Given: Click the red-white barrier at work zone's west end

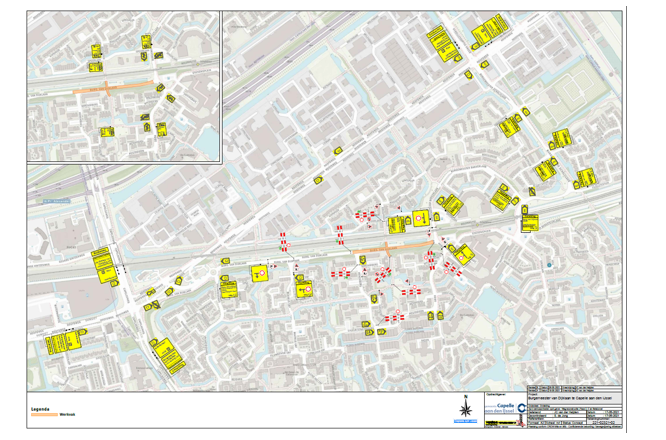Looking at the screenshot, I should click(x=339, y=236).
